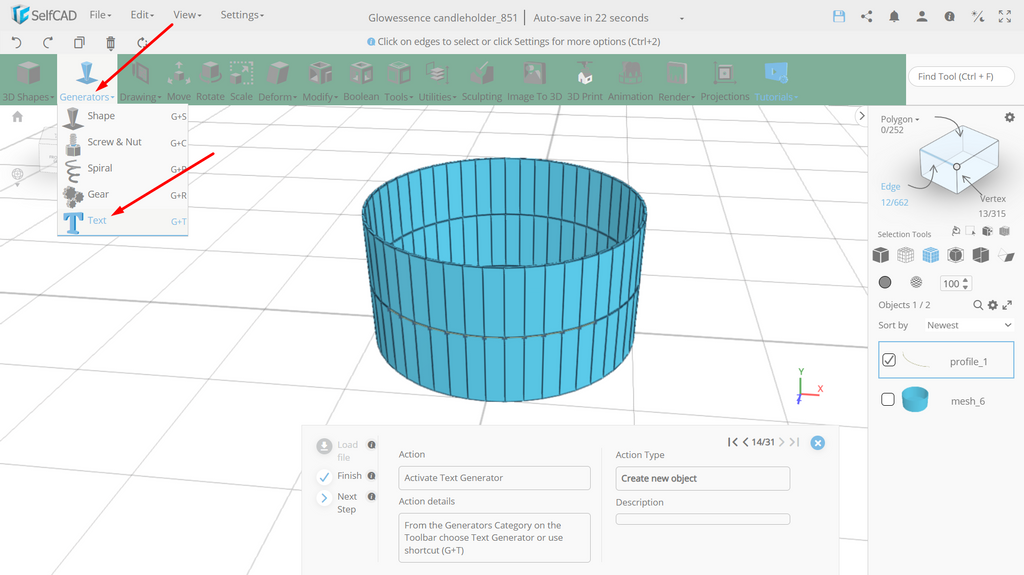
Task: Click the info icon in header
Action: pyautogui.click(x=950, y=17)
